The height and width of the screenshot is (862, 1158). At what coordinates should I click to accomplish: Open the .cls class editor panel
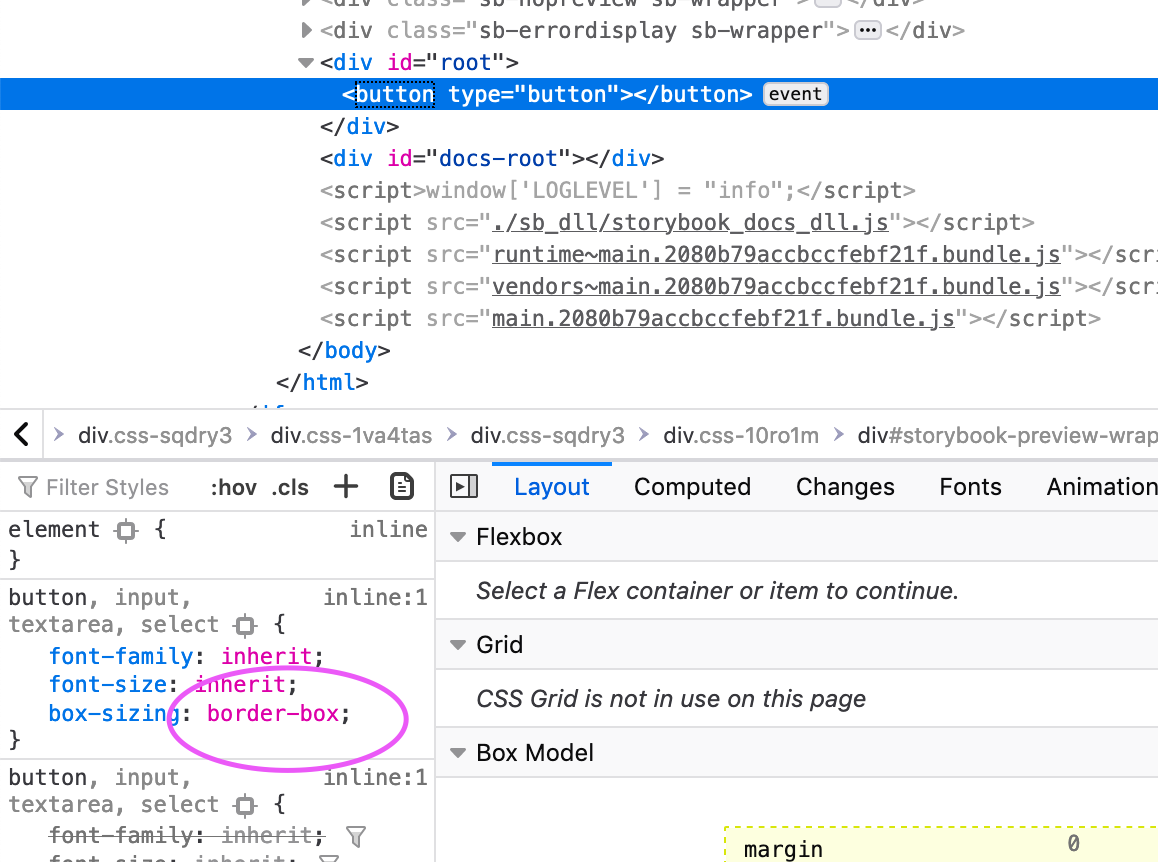coord(289,487)
